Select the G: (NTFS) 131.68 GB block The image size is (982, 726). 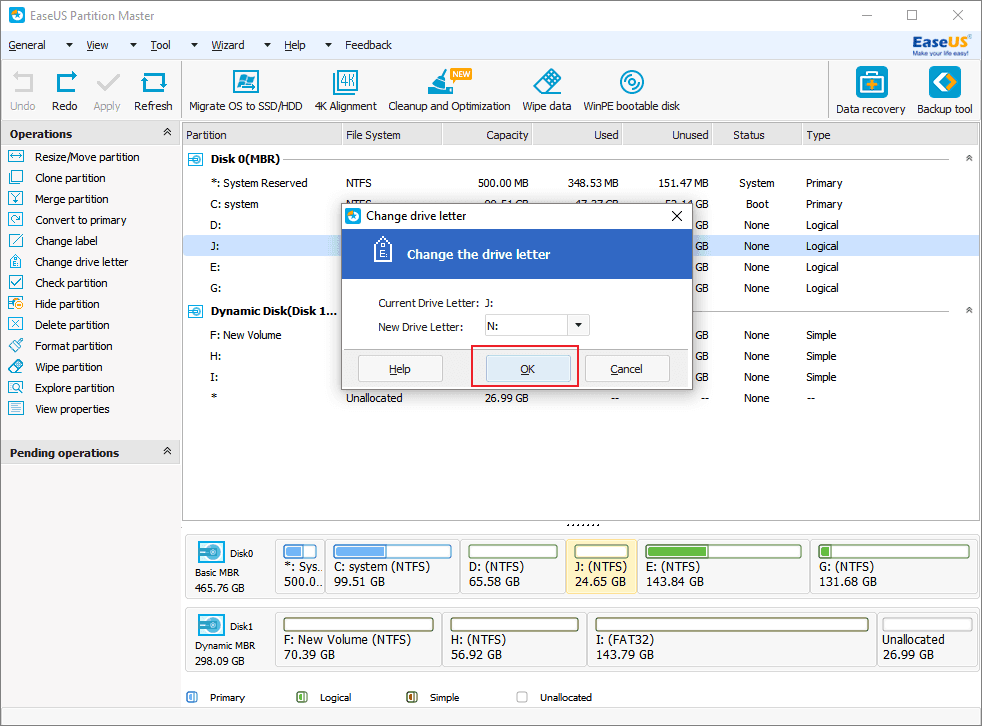pyautogui.click(x=894, y=567)
